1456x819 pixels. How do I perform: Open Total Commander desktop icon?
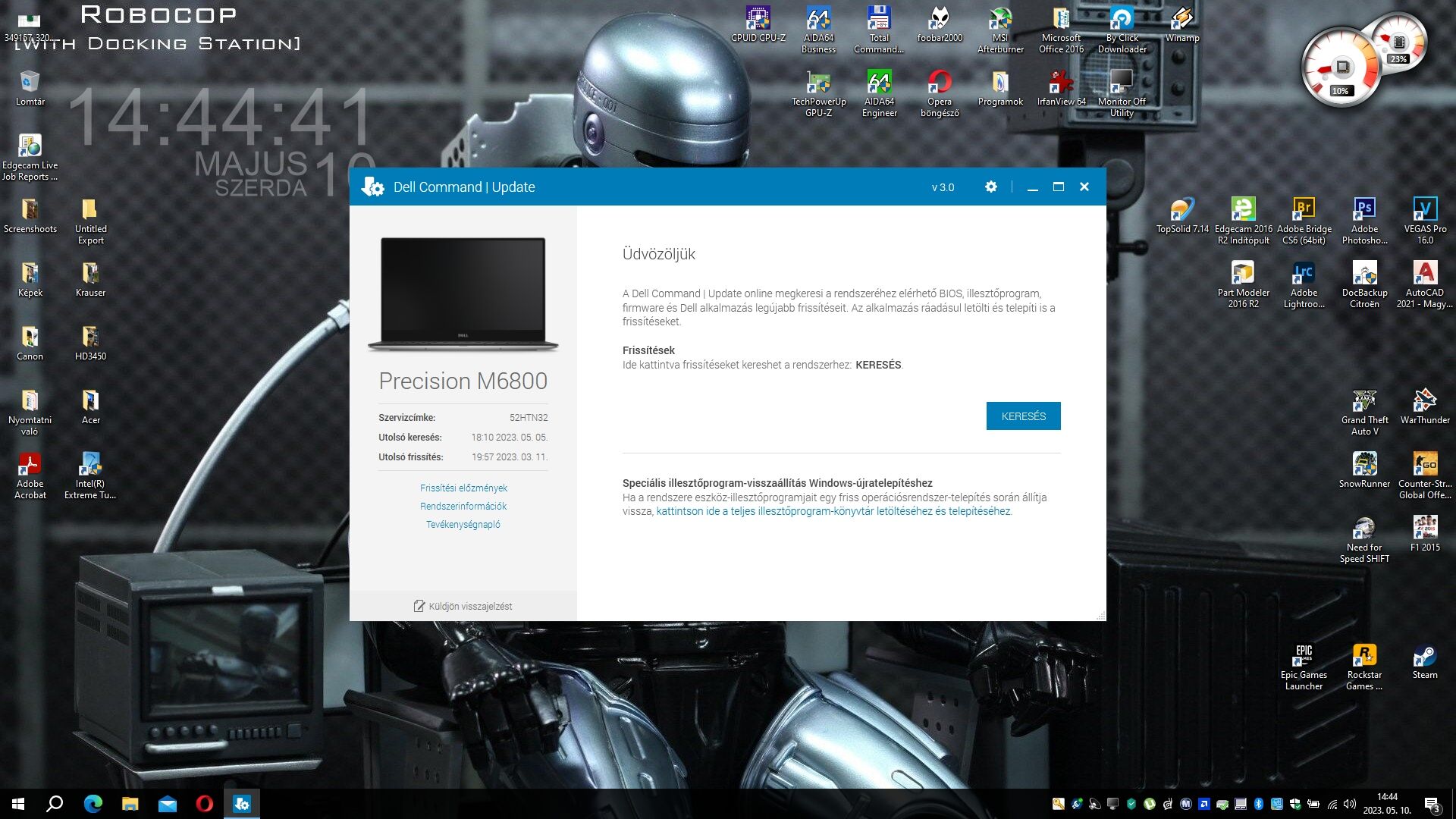tap(879, 30)
